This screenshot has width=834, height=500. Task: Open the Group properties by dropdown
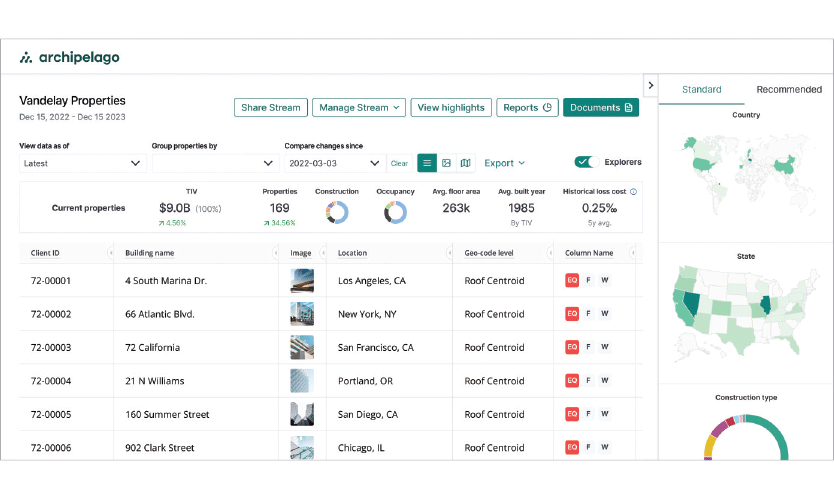(x=215, y=163)
